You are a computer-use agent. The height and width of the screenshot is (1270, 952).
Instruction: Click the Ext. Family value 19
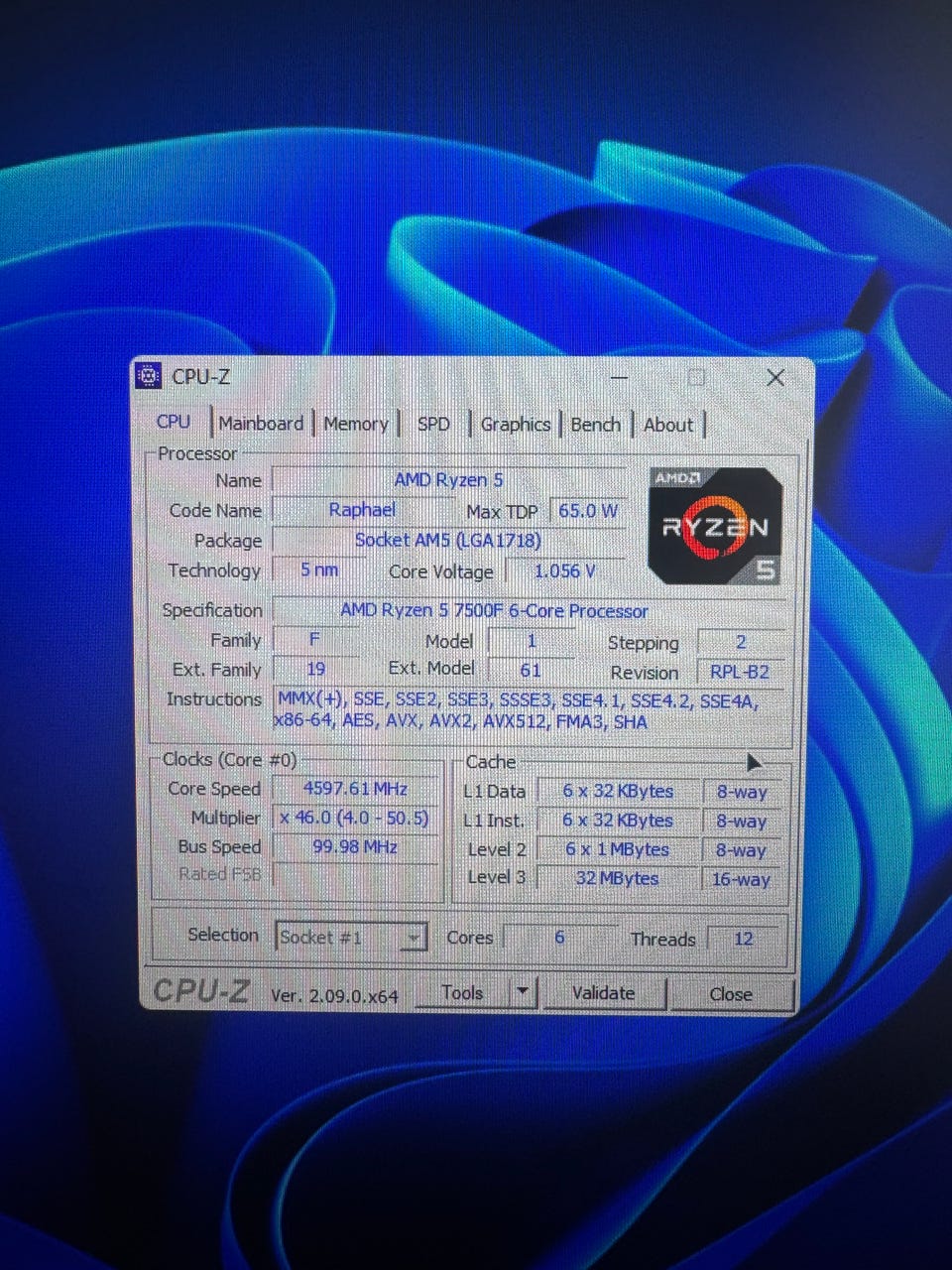point(315,670)
